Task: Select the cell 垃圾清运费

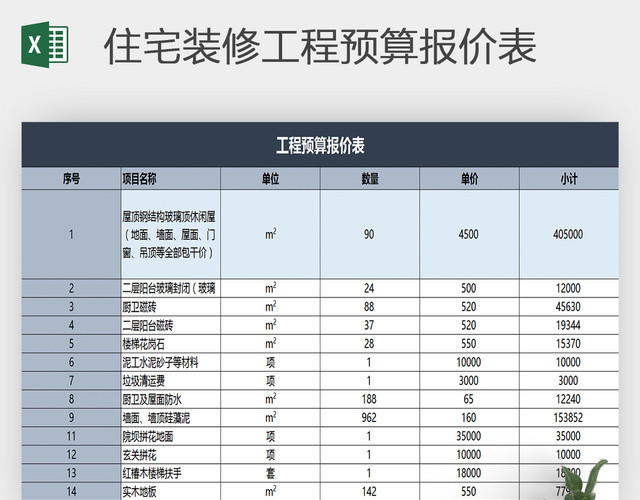Action: 171,381
